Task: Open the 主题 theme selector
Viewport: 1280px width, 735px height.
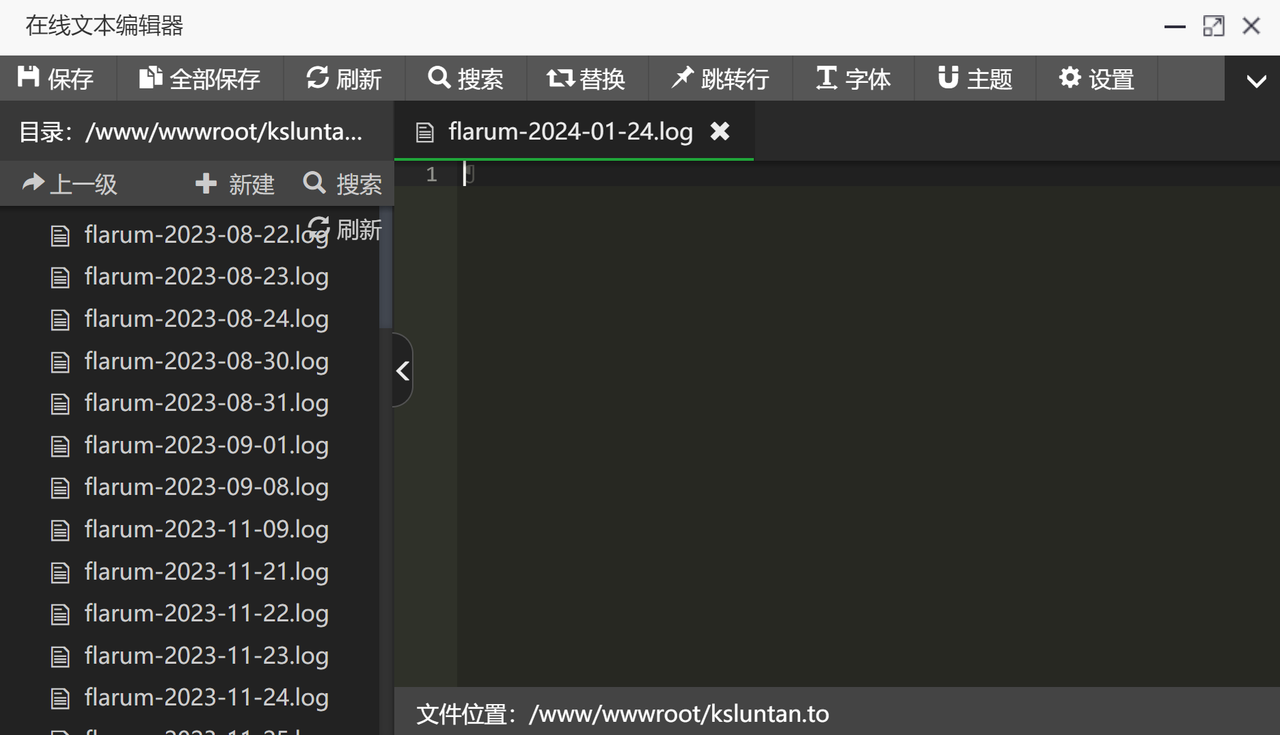Action: 946,78
